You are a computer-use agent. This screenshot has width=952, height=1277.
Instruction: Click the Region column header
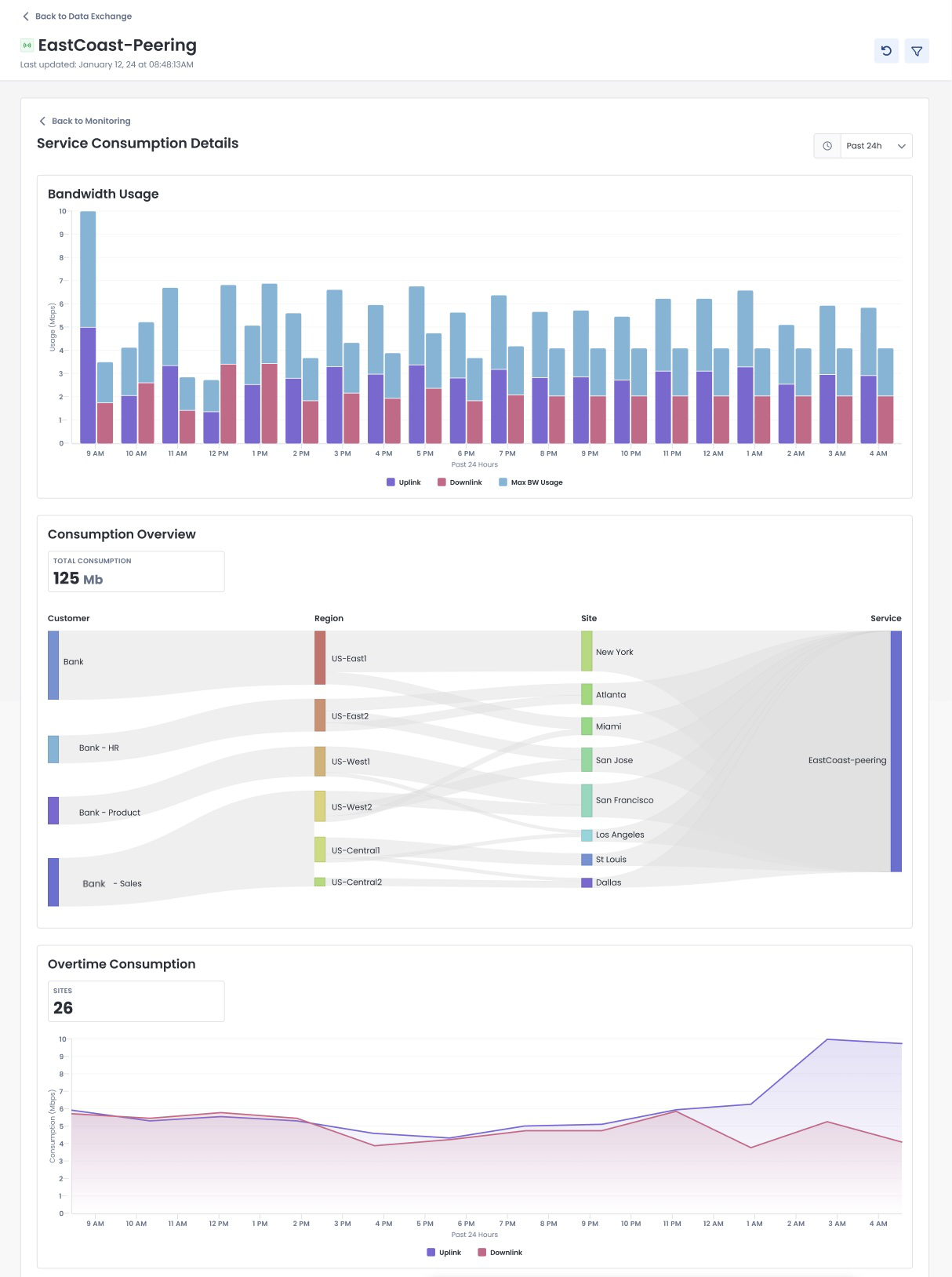pyautogui.click(x=329, y=618)
